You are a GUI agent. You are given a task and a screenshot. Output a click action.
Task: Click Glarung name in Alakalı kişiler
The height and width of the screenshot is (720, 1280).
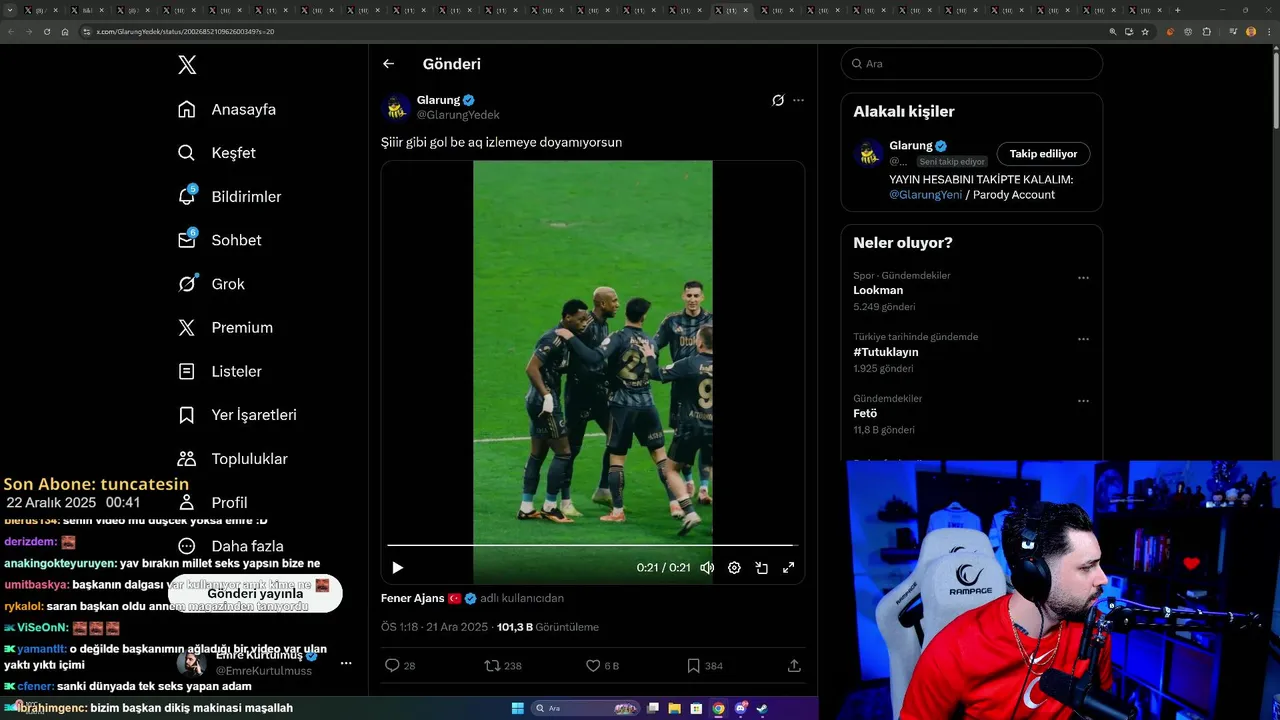[911, 146]
